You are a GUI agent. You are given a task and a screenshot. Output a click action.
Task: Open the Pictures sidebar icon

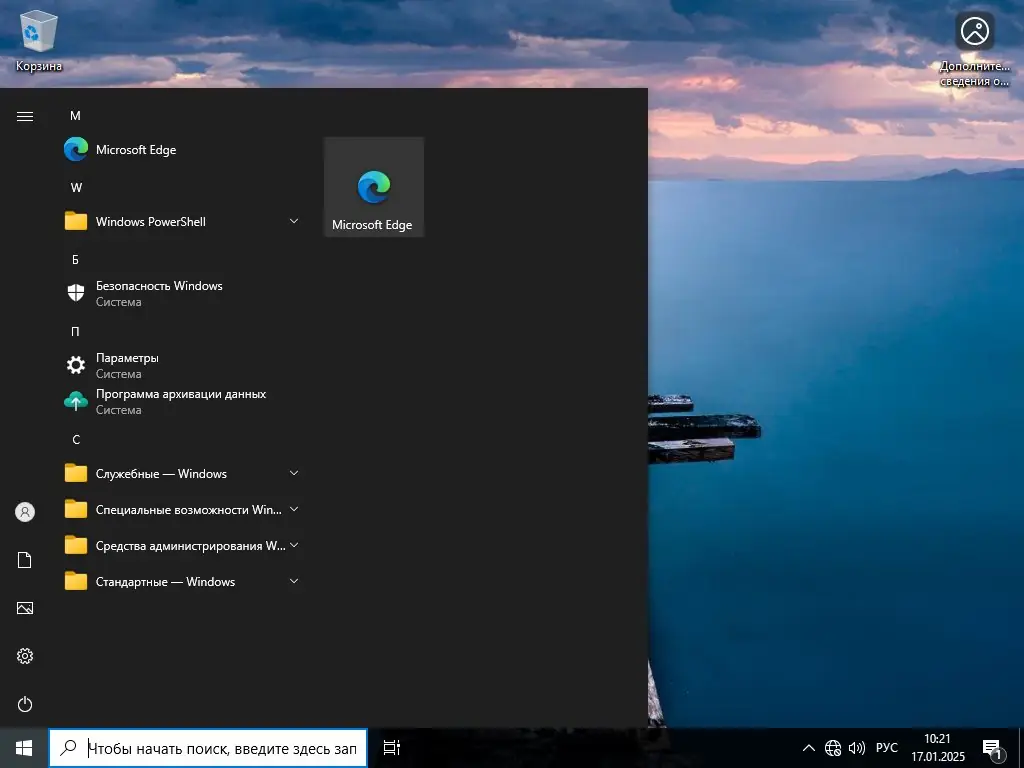coord(24,608)
